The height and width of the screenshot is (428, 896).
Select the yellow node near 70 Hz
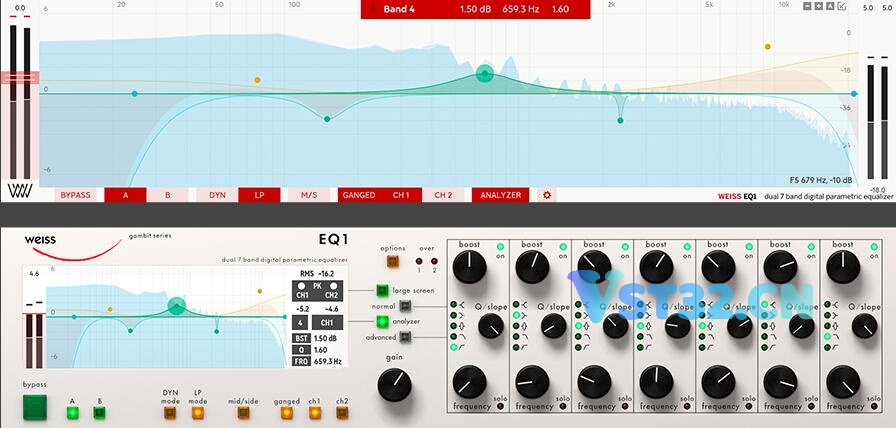pyautogui.click(x=257, y=80)
